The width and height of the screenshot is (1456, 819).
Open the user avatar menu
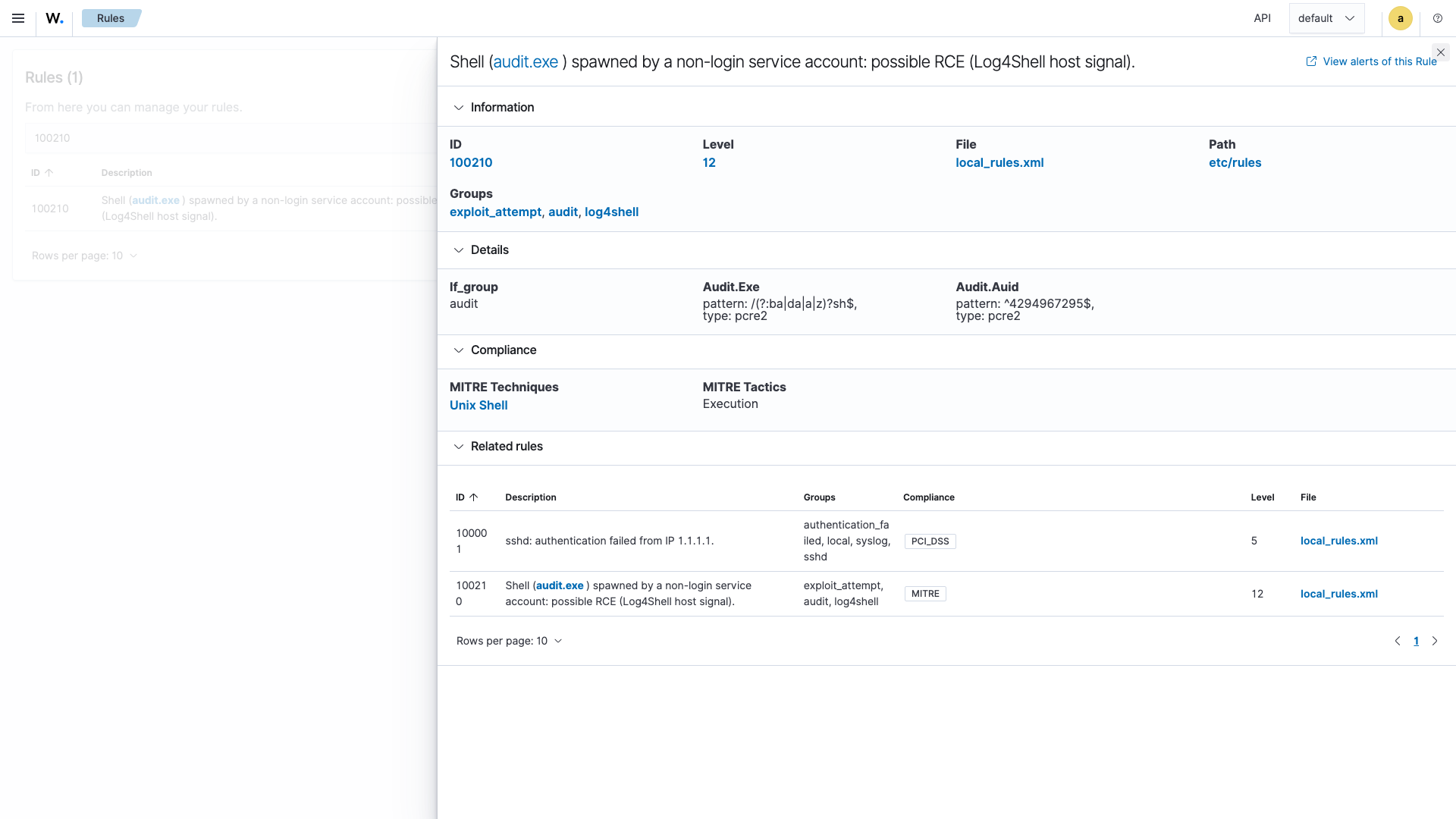[x=1400, y=18]
